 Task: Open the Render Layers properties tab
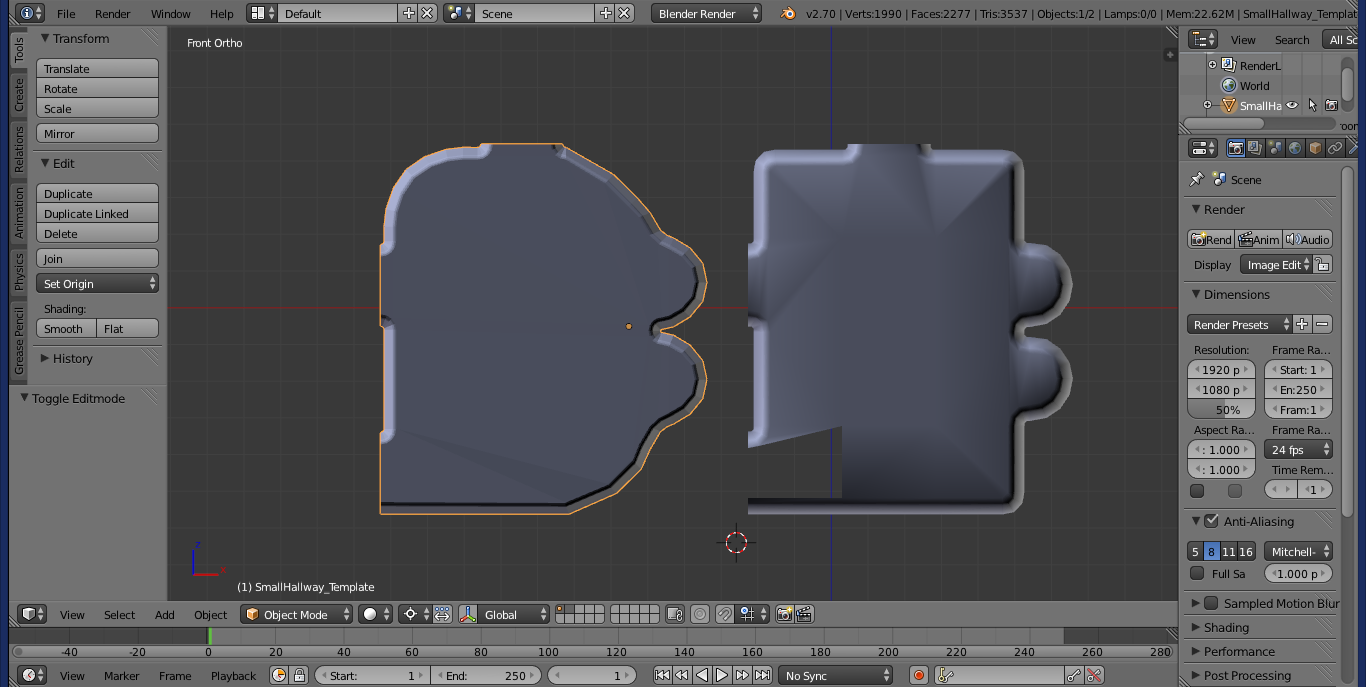coord(1255,148)
